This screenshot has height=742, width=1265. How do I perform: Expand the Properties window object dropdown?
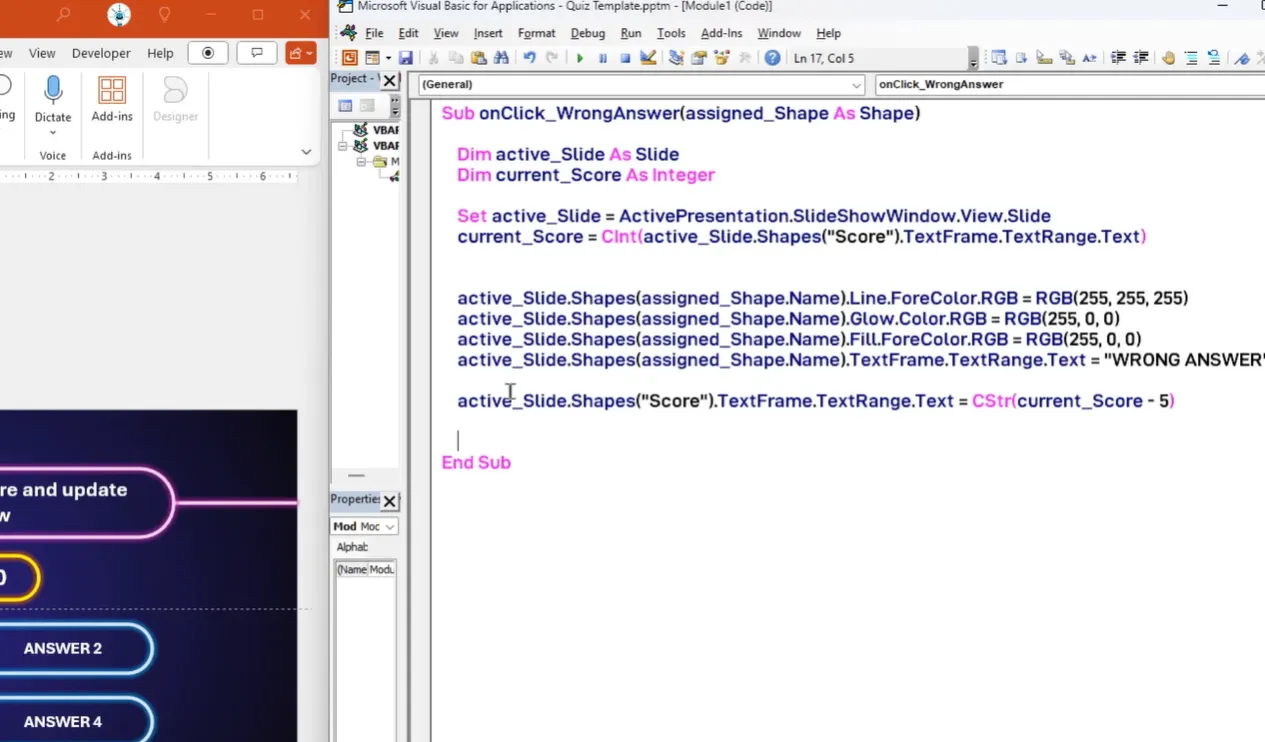pyautogui.click(x=389, y=526)
